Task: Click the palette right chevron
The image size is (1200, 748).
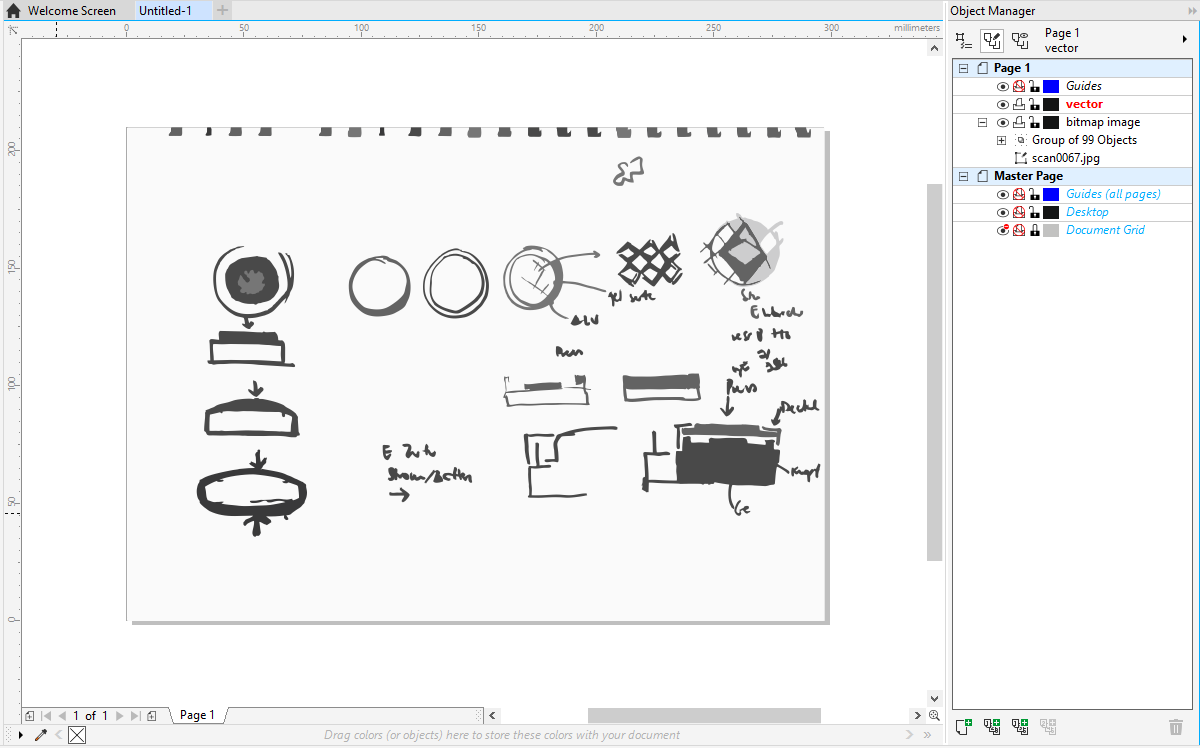Action: click(910, 735)
